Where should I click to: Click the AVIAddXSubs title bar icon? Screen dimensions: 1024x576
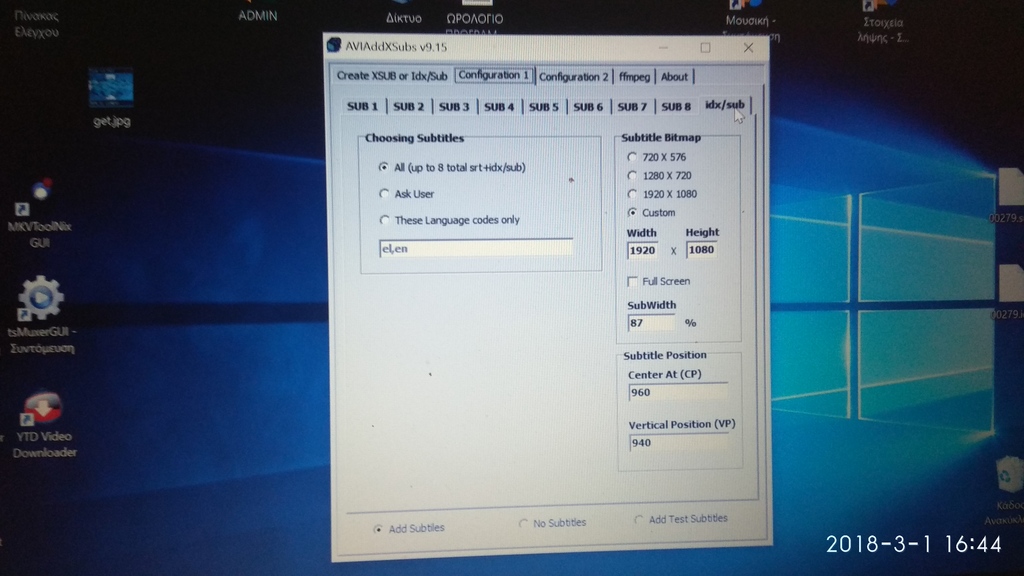tap(335, 46)
